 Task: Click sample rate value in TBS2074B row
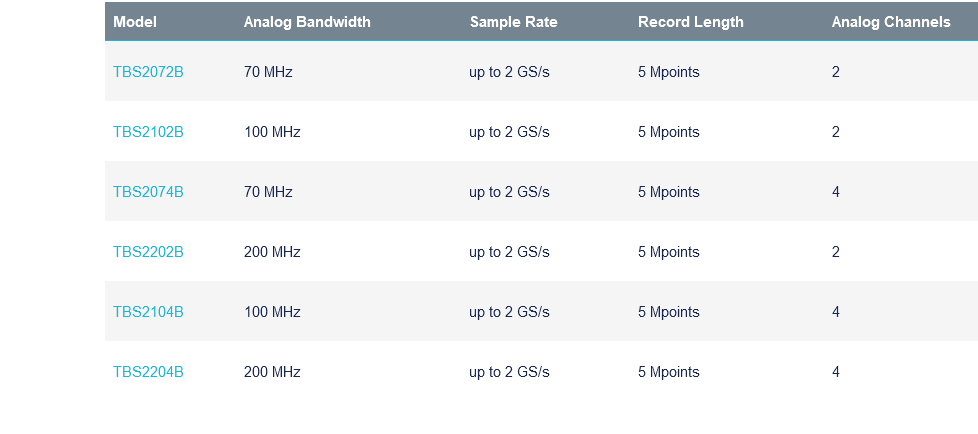click(x=510, y=191)
